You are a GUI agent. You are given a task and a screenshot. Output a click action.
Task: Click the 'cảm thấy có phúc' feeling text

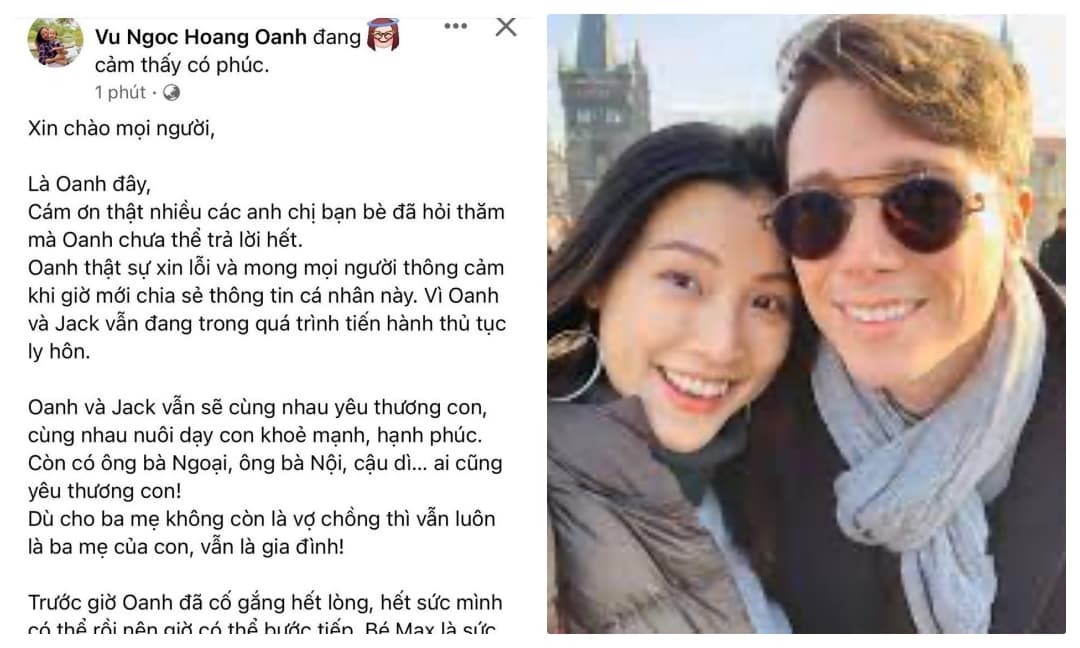point(182,65)
